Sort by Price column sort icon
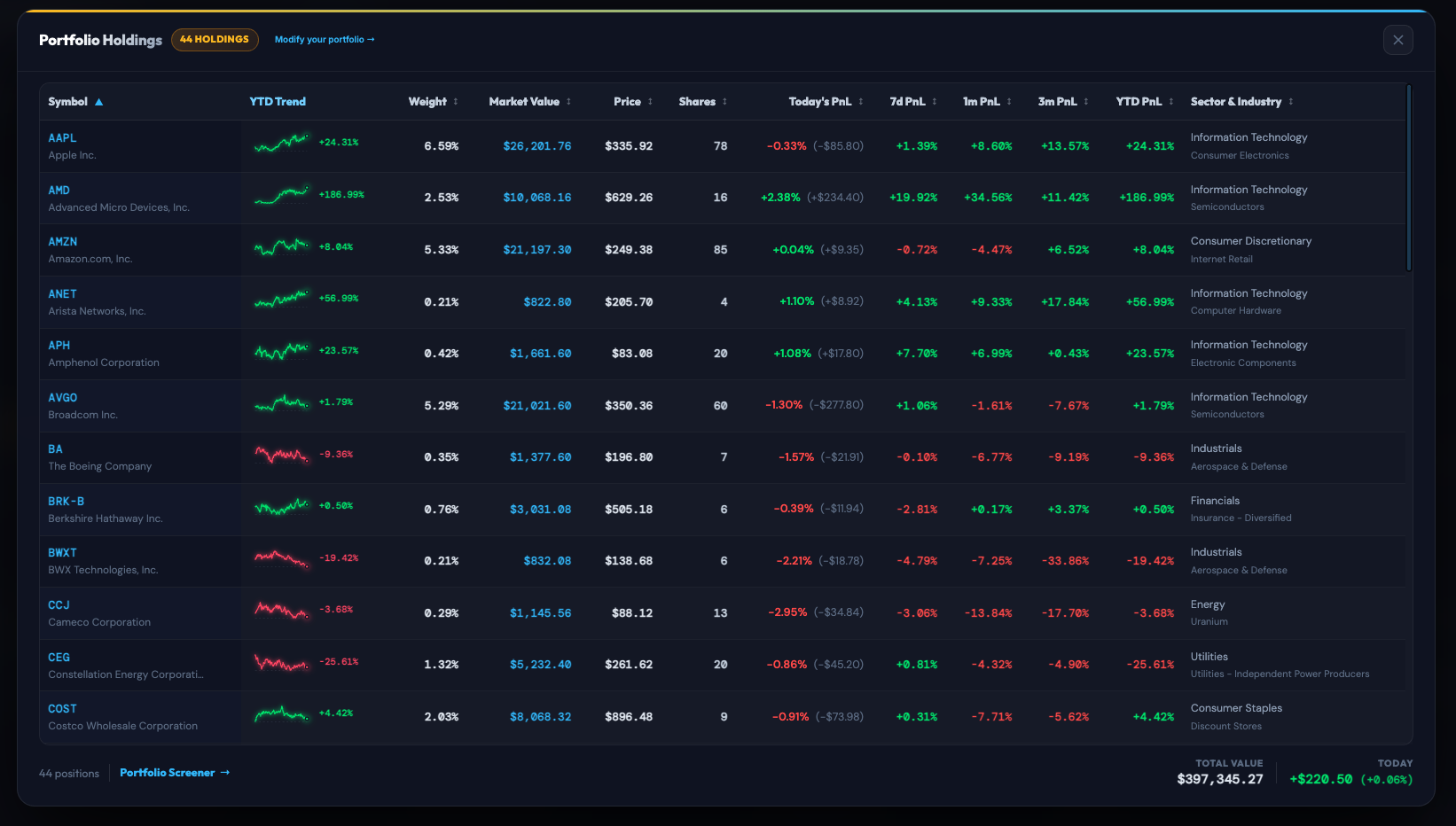Screen dimensions: 1456x826 pyautogui.click(x=650, y=102)
